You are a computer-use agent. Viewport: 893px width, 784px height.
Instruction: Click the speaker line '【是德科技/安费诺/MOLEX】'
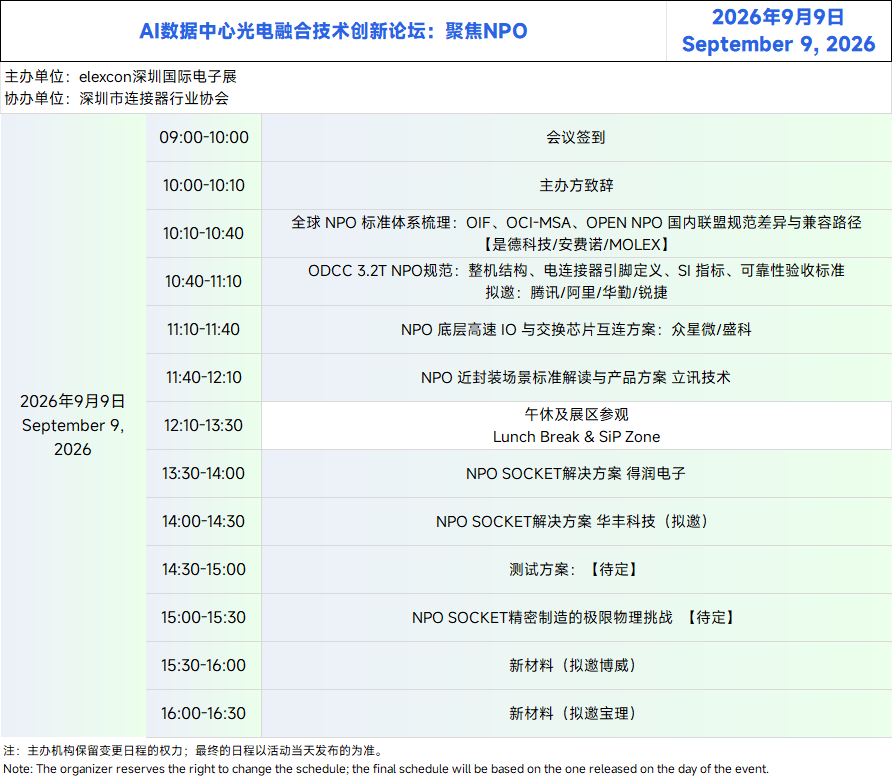coord(576,245)
